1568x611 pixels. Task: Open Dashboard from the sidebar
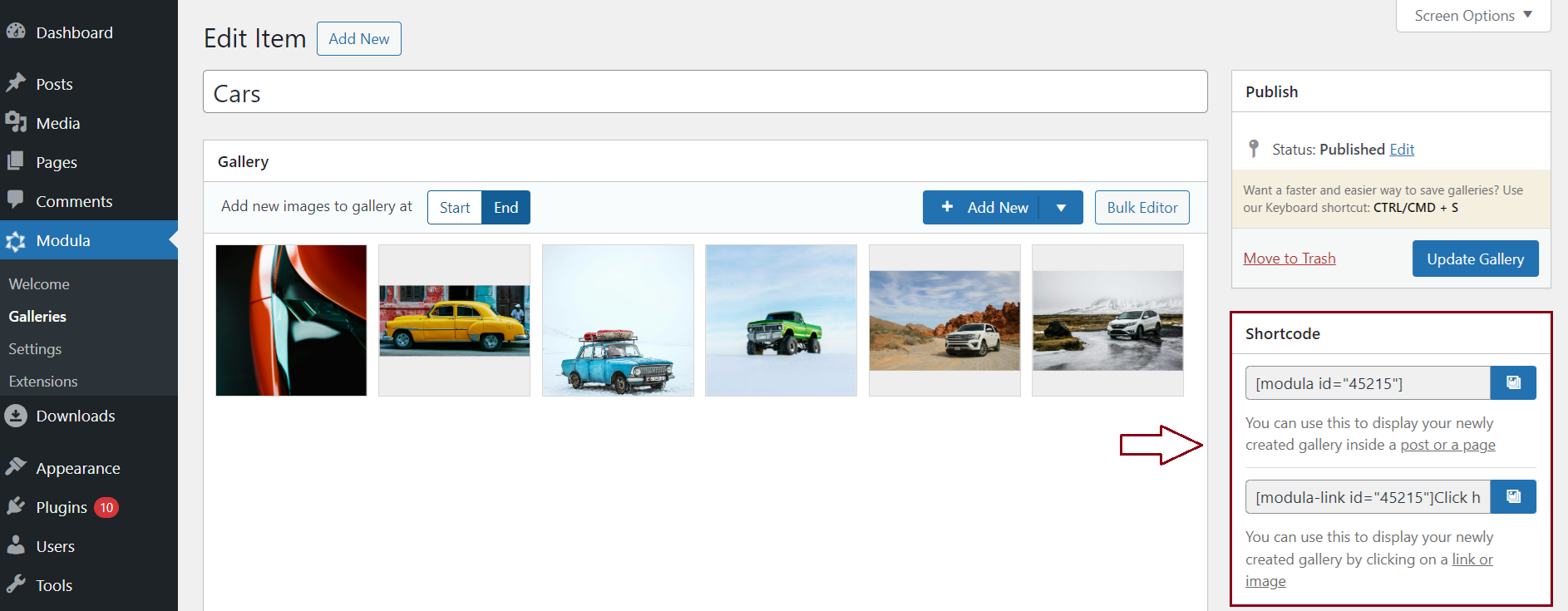74,32
